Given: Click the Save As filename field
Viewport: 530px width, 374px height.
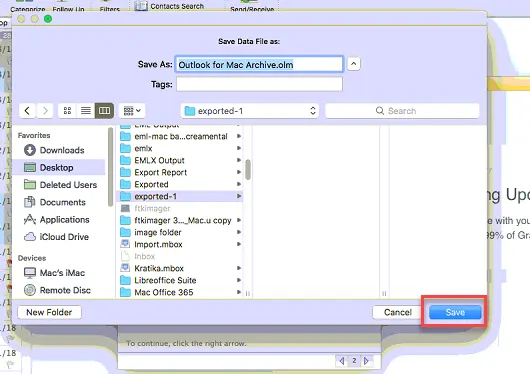Looking at the screenshot, I should point(259,64).
